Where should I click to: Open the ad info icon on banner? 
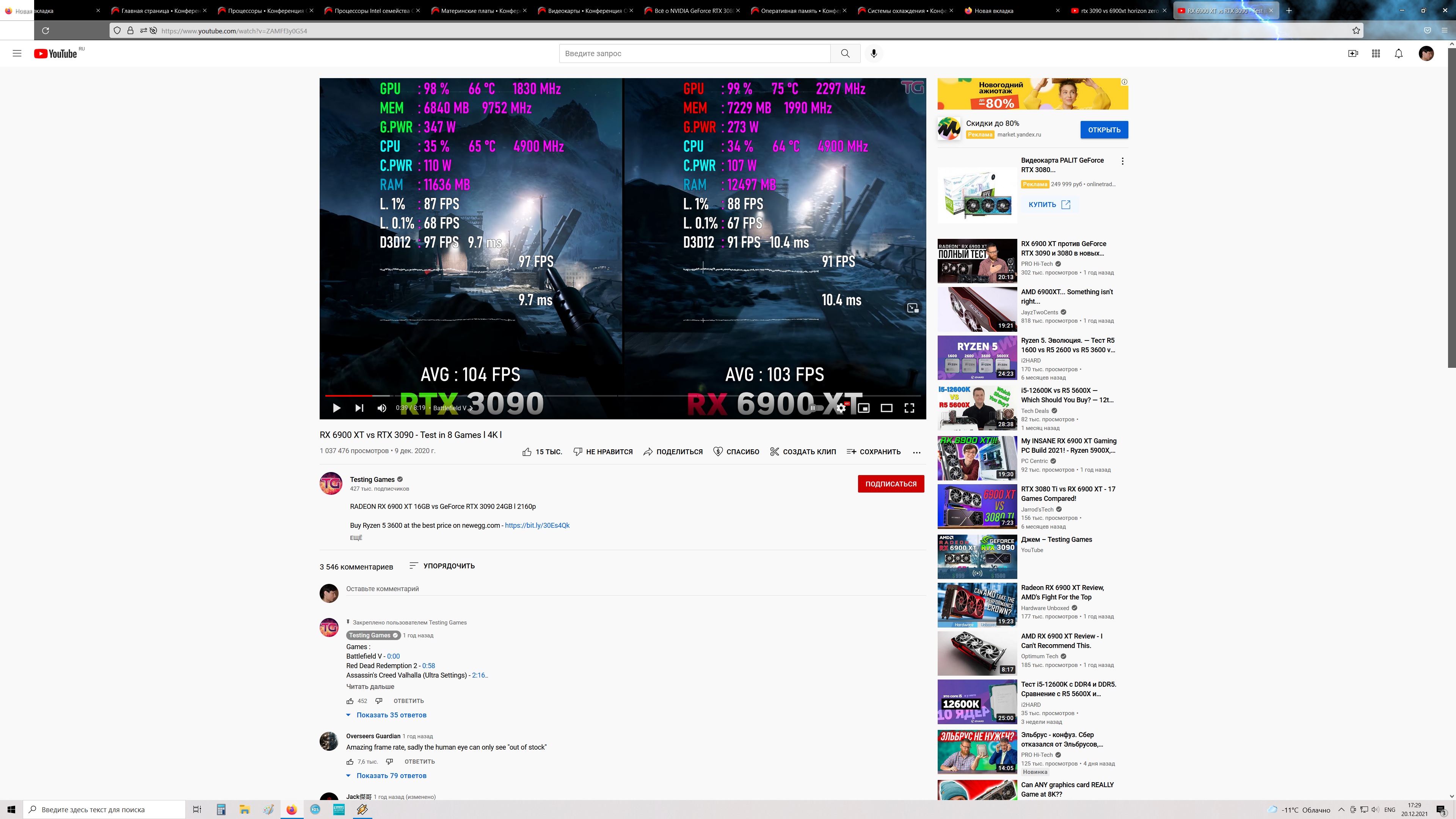[x=1124, y=82]
